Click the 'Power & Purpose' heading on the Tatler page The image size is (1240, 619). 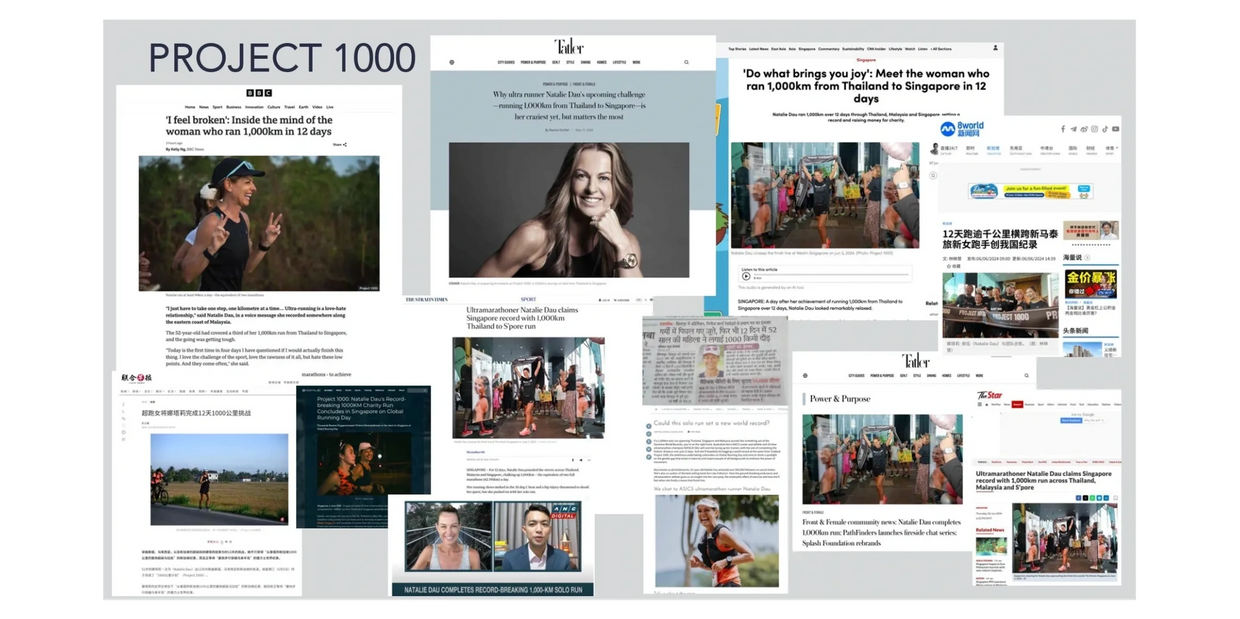(840, 398)
